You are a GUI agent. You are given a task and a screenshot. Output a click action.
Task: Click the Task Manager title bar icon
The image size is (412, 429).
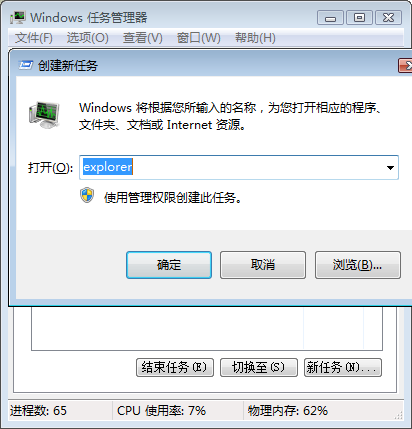pos(18,17)
